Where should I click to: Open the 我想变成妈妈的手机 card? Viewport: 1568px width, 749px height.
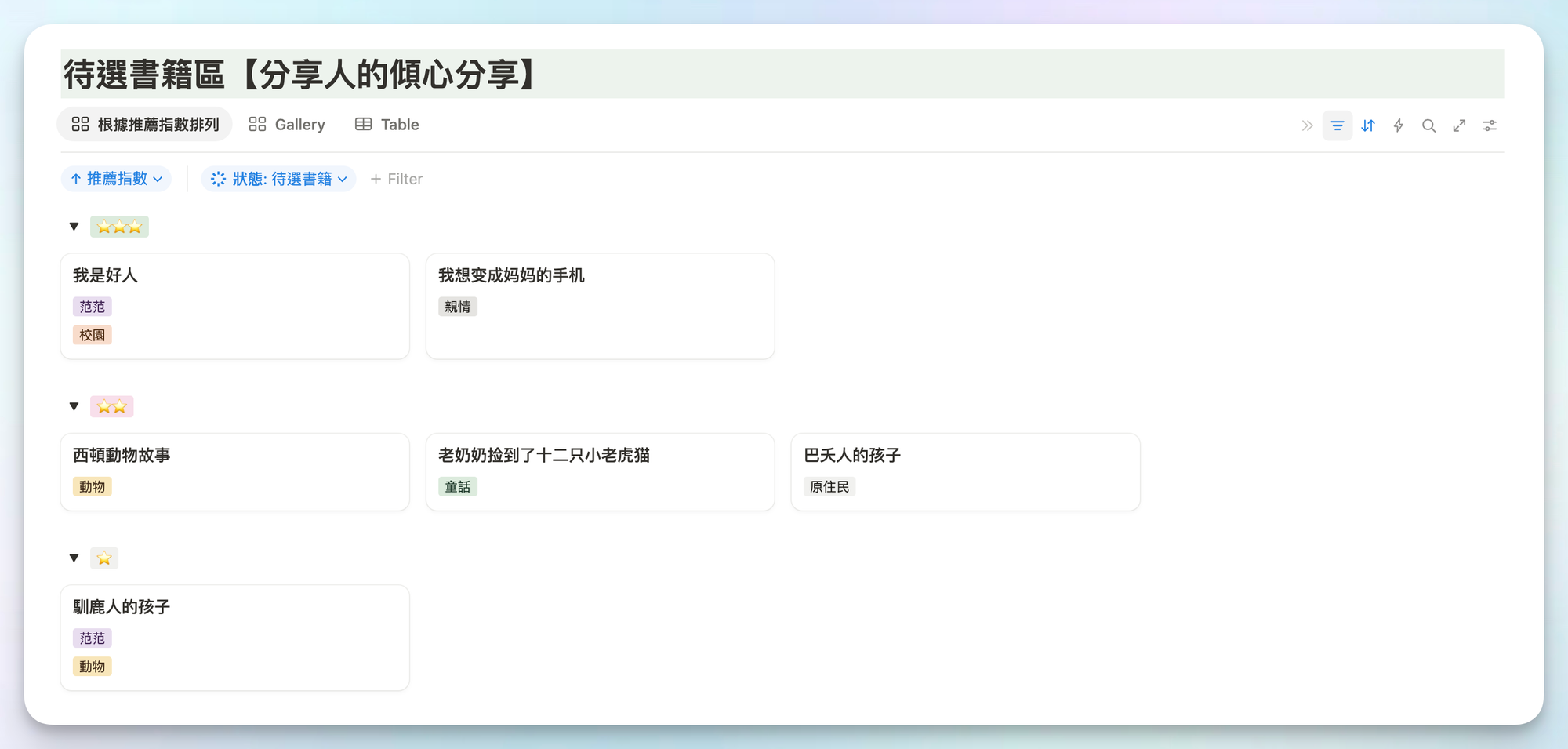coord(601,306)
